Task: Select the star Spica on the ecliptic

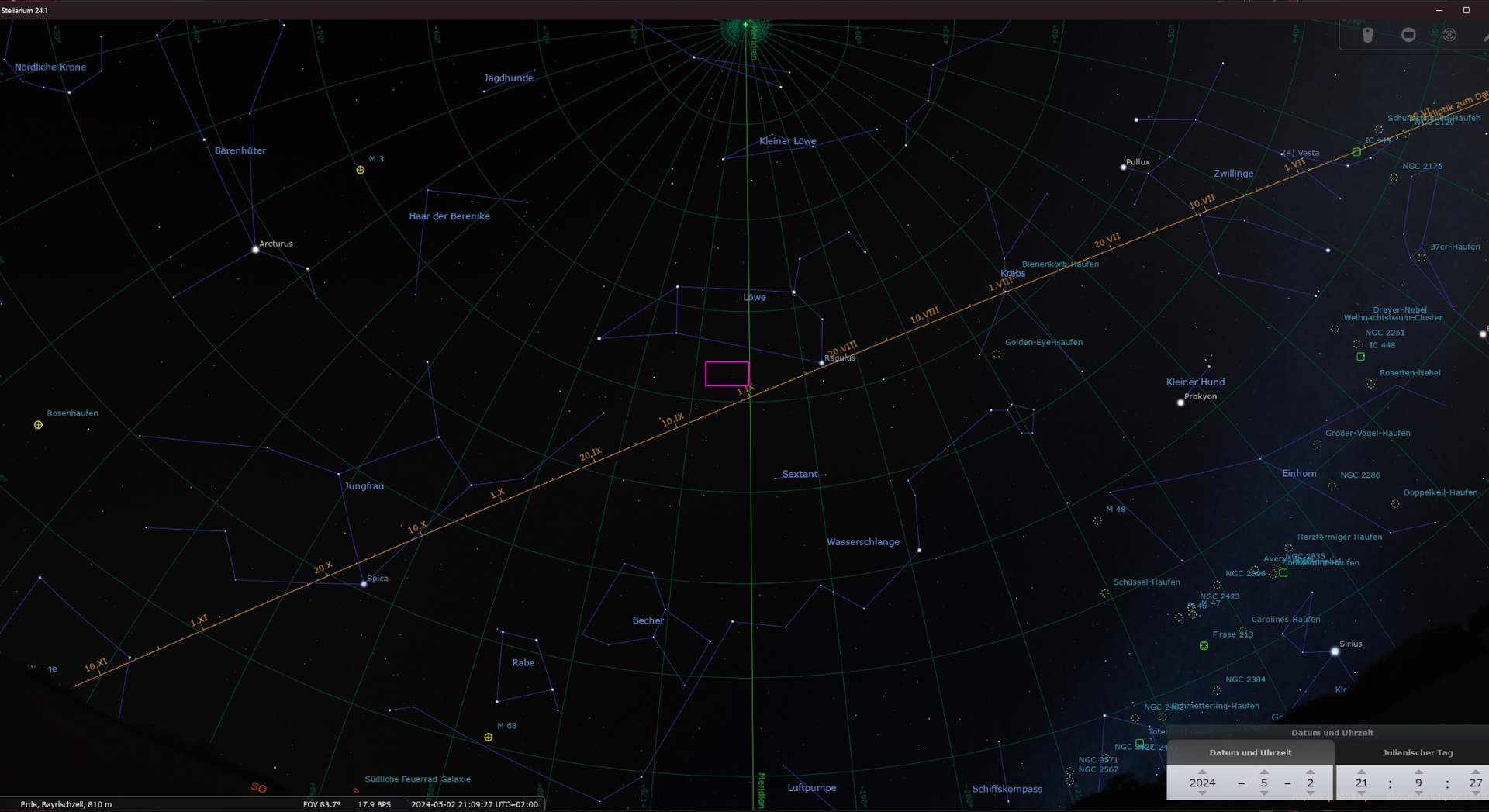Action: pyautogui.click(x=364, y=584)
